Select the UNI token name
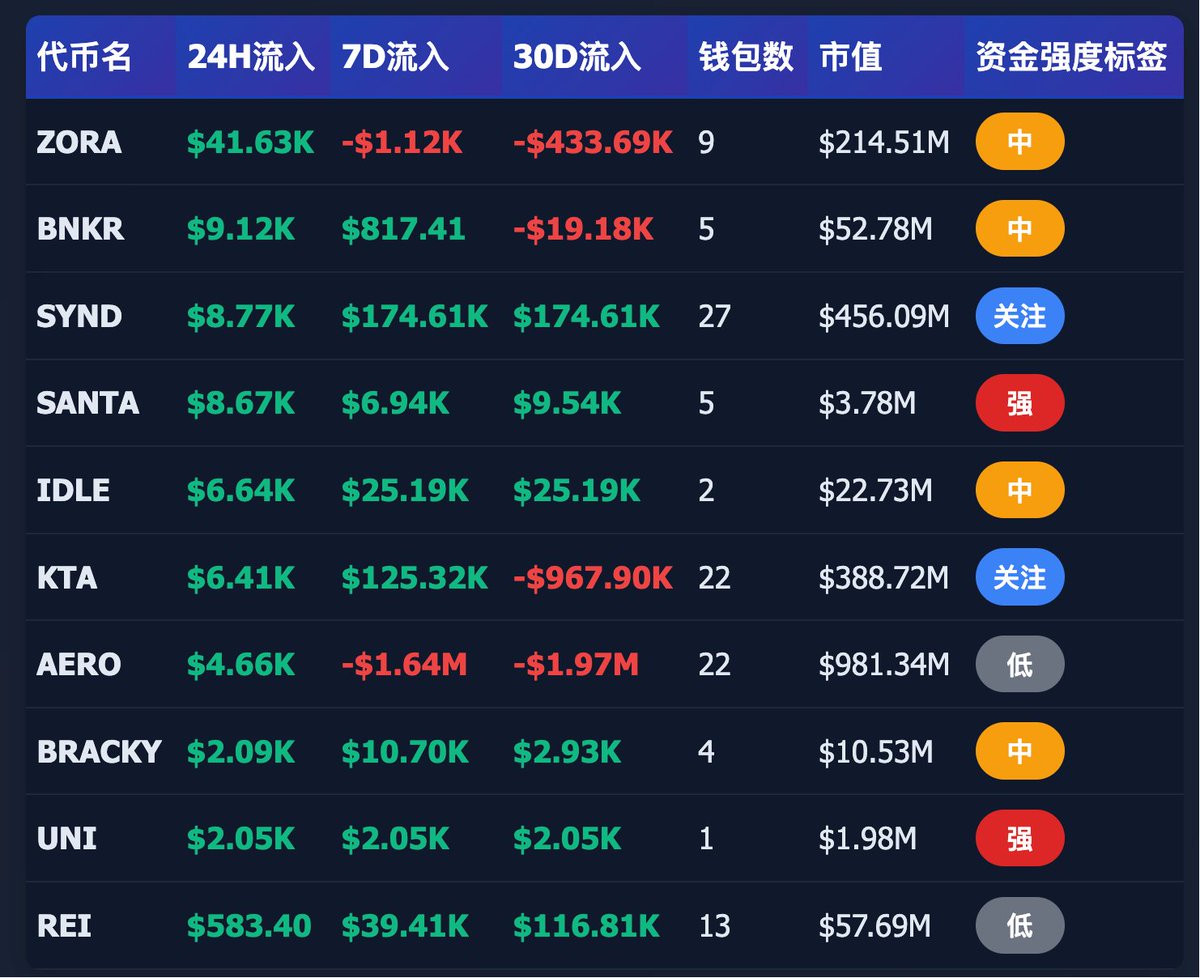This screenshot has height=978, width=1200. coord(67,838)
